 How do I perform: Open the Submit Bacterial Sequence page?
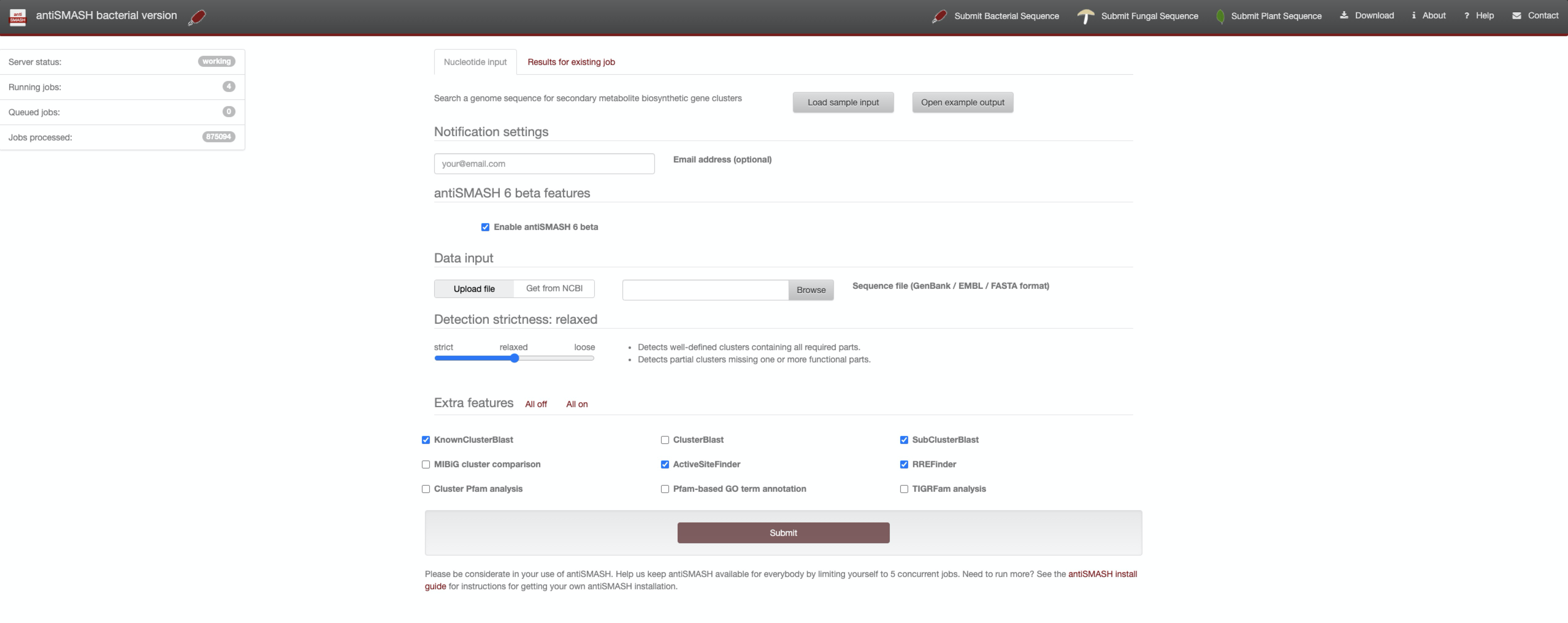[x=1006, y=16]
